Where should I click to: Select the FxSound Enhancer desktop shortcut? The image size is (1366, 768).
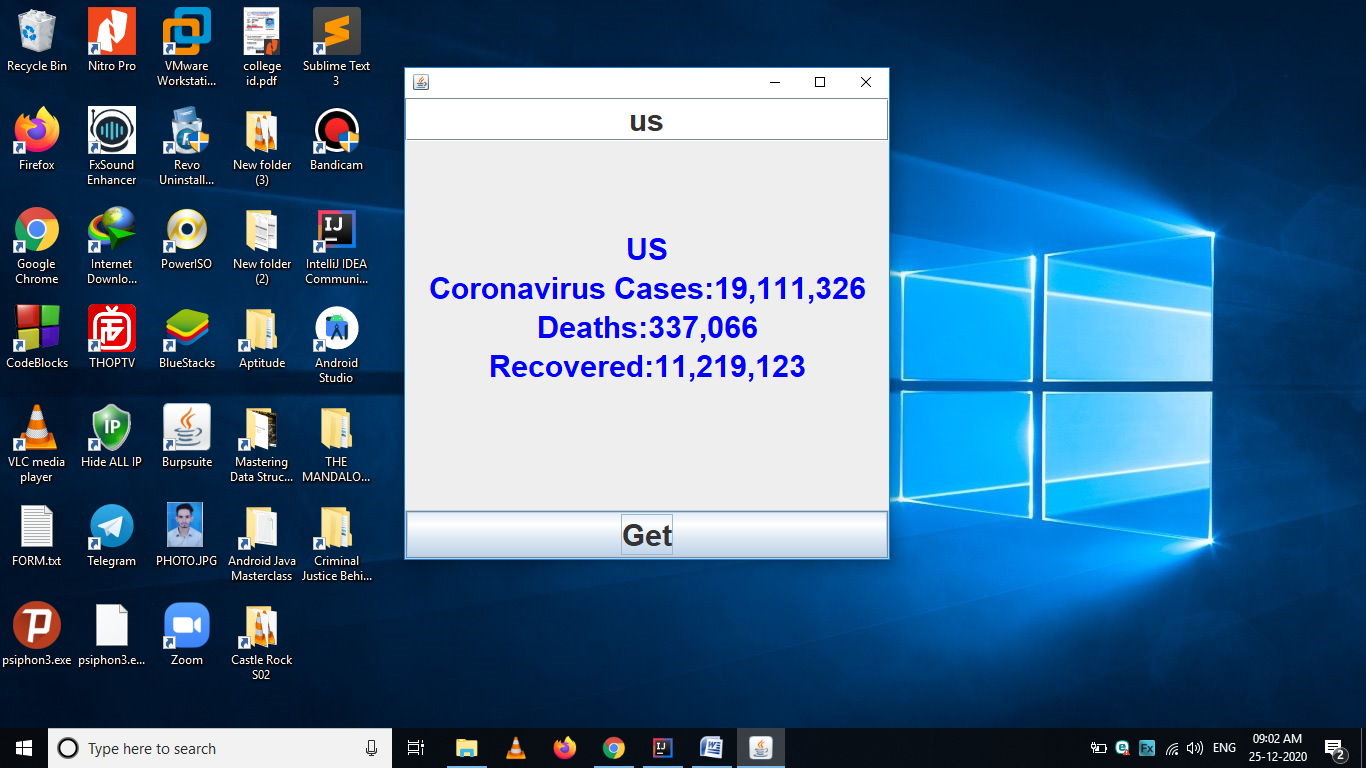click(112, 147)
